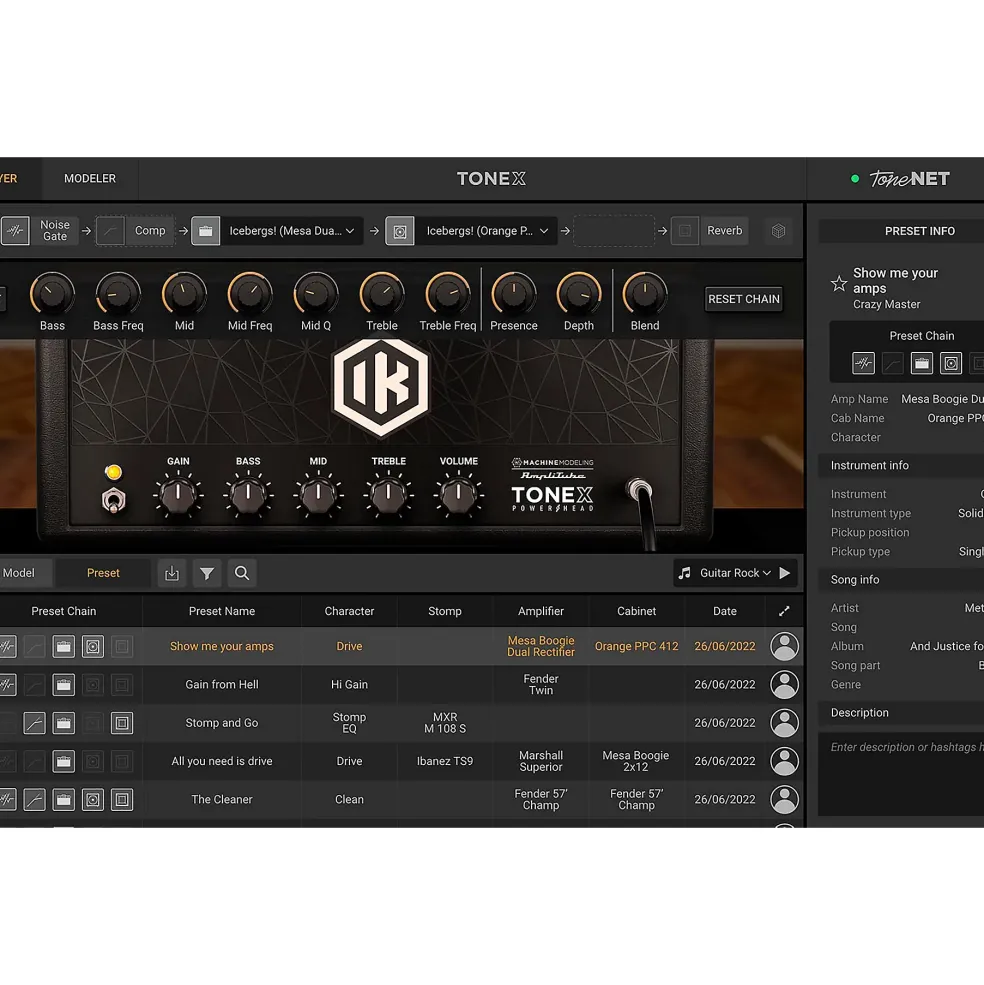Select the Preset tab in the browser
The width and height of the screenshot is (984, 985).
point(103,573)
